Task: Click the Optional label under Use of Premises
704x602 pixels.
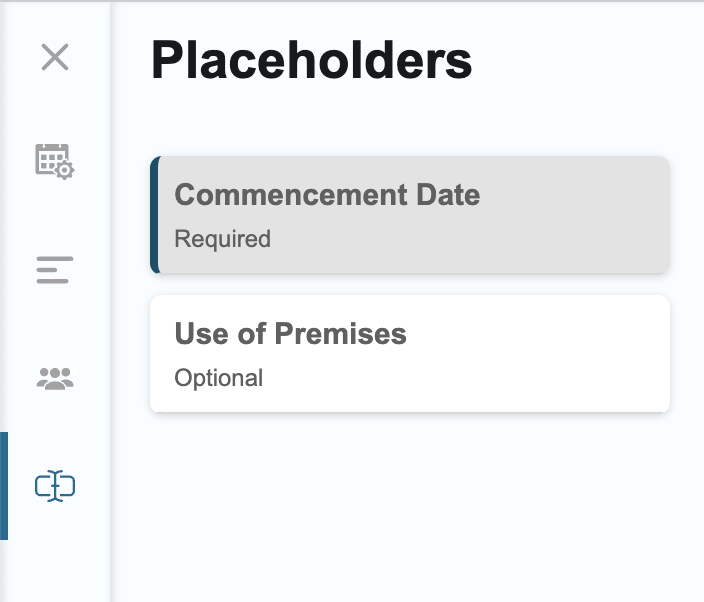Action: coord(219,378)
